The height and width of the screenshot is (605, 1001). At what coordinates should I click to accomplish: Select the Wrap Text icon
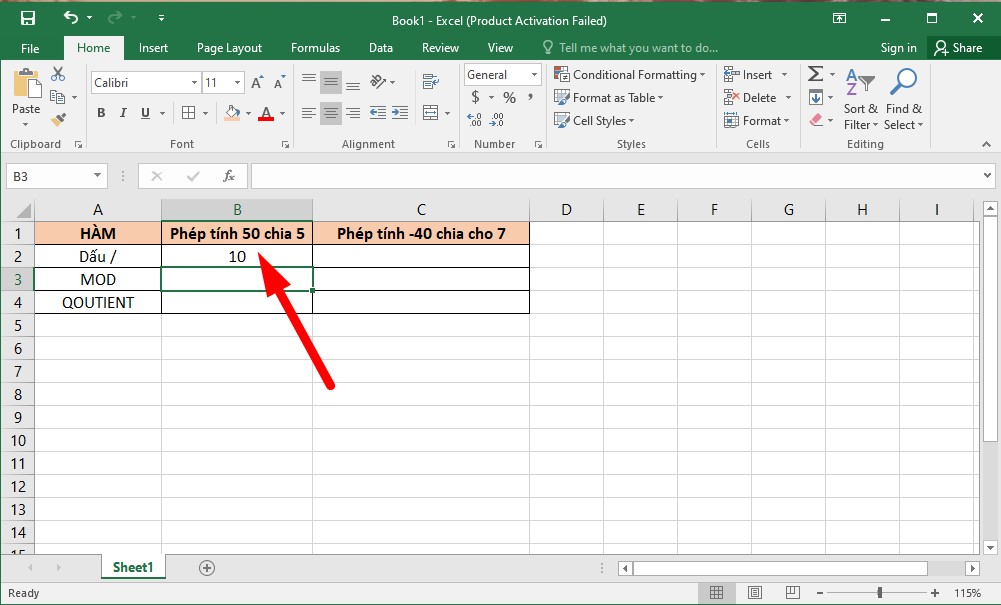430,81
